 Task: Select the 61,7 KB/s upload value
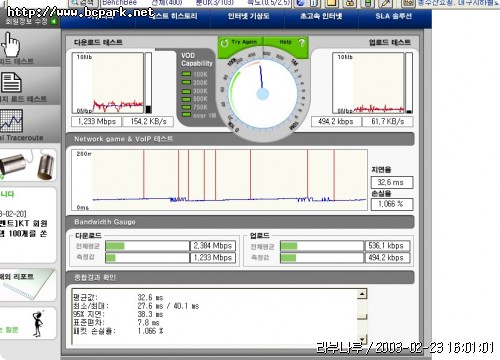coord(388,122)
